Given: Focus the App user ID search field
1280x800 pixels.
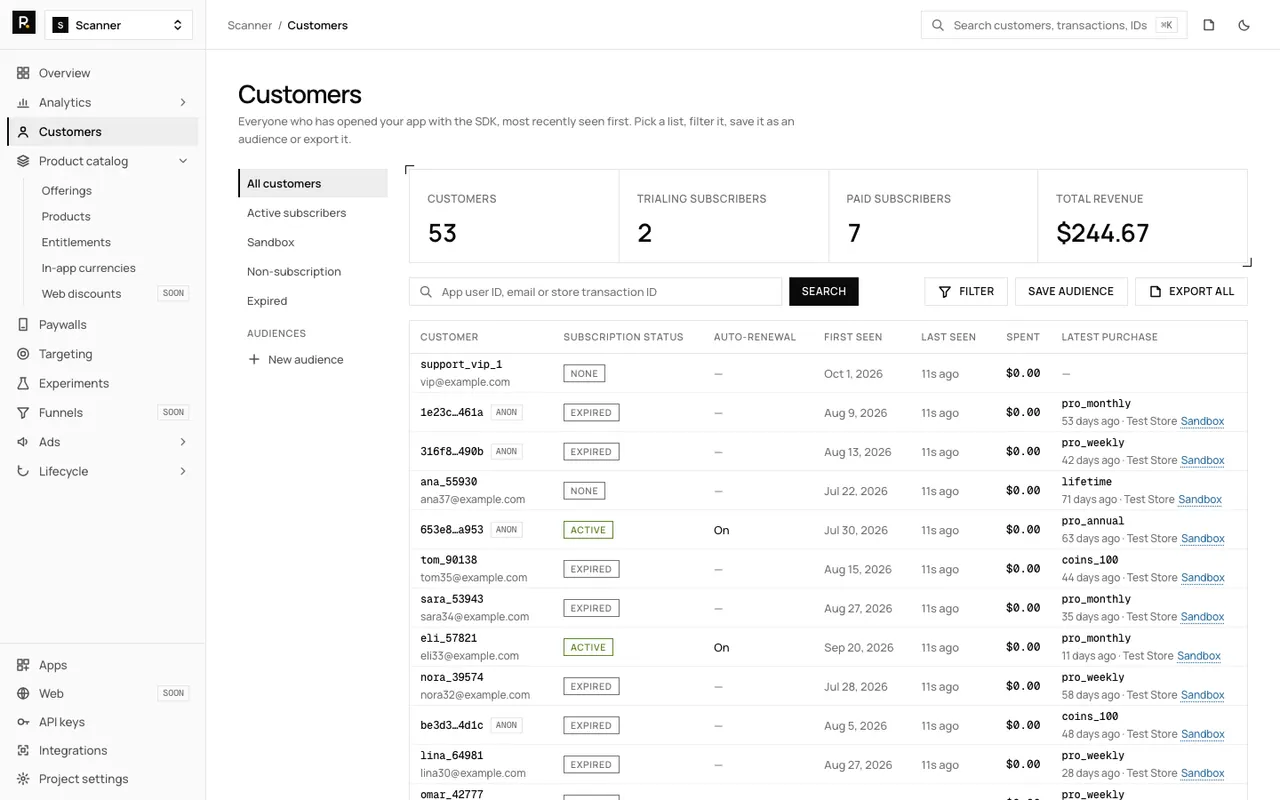Looking at the screenshot, I should pos(595,291).
